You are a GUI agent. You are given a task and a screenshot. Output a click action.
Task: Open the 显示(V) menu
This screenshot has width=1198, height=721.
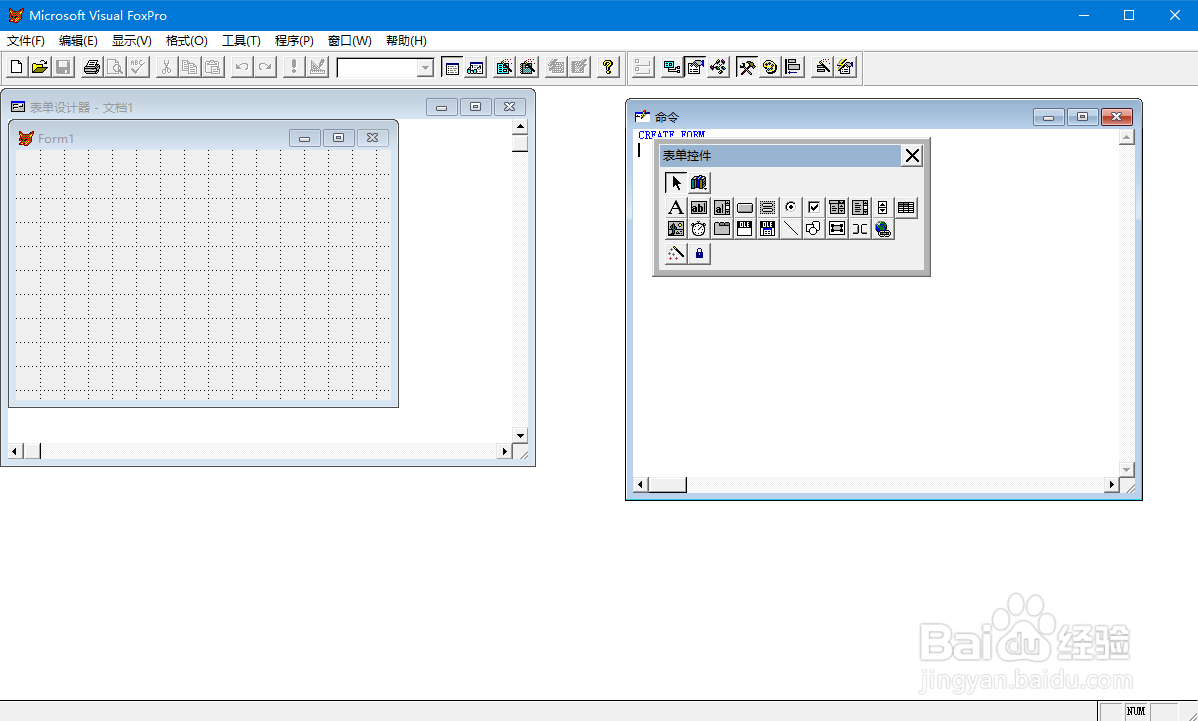coord(131,41)
